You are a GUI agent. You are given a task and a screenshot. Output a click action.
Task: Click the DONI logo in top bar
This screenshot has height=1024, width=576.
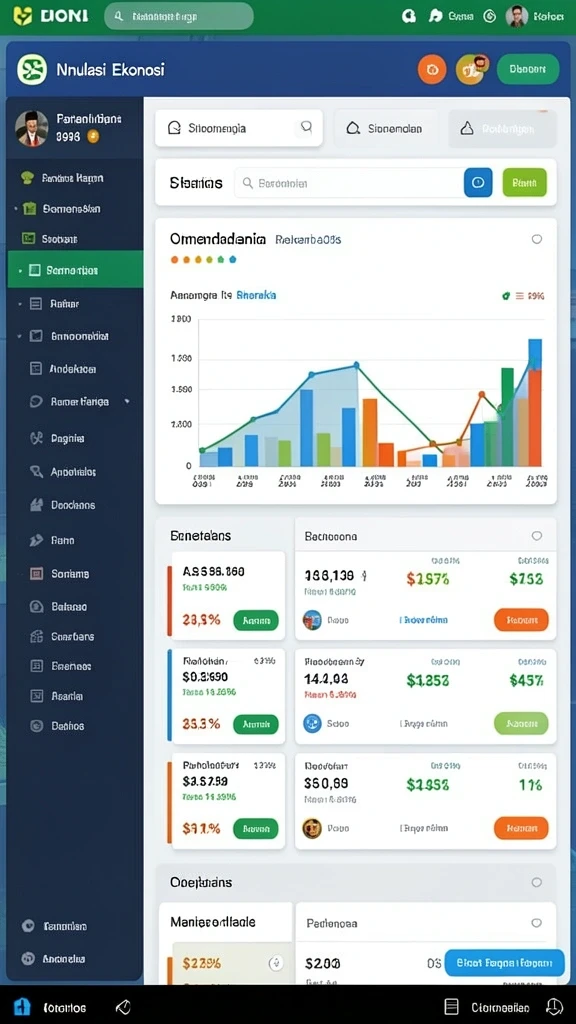point(50,16)
